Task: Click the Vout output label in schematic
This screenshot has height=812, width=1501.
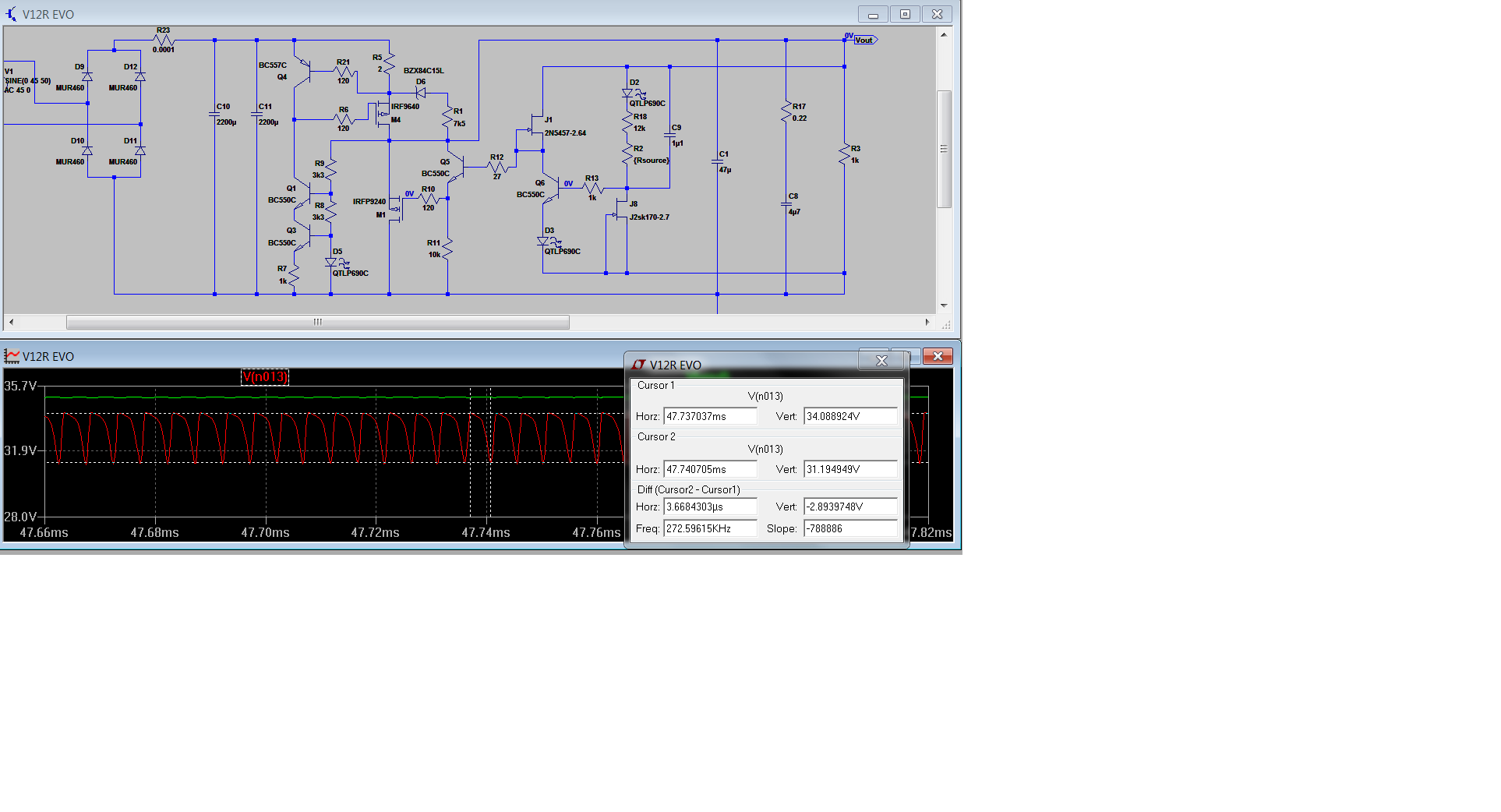Action: (x=865, y=40)
